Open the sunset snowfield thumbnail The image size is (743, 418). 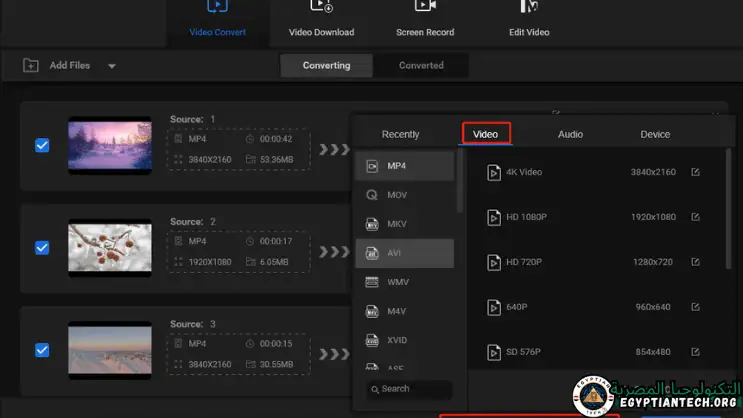click(110, 350)
